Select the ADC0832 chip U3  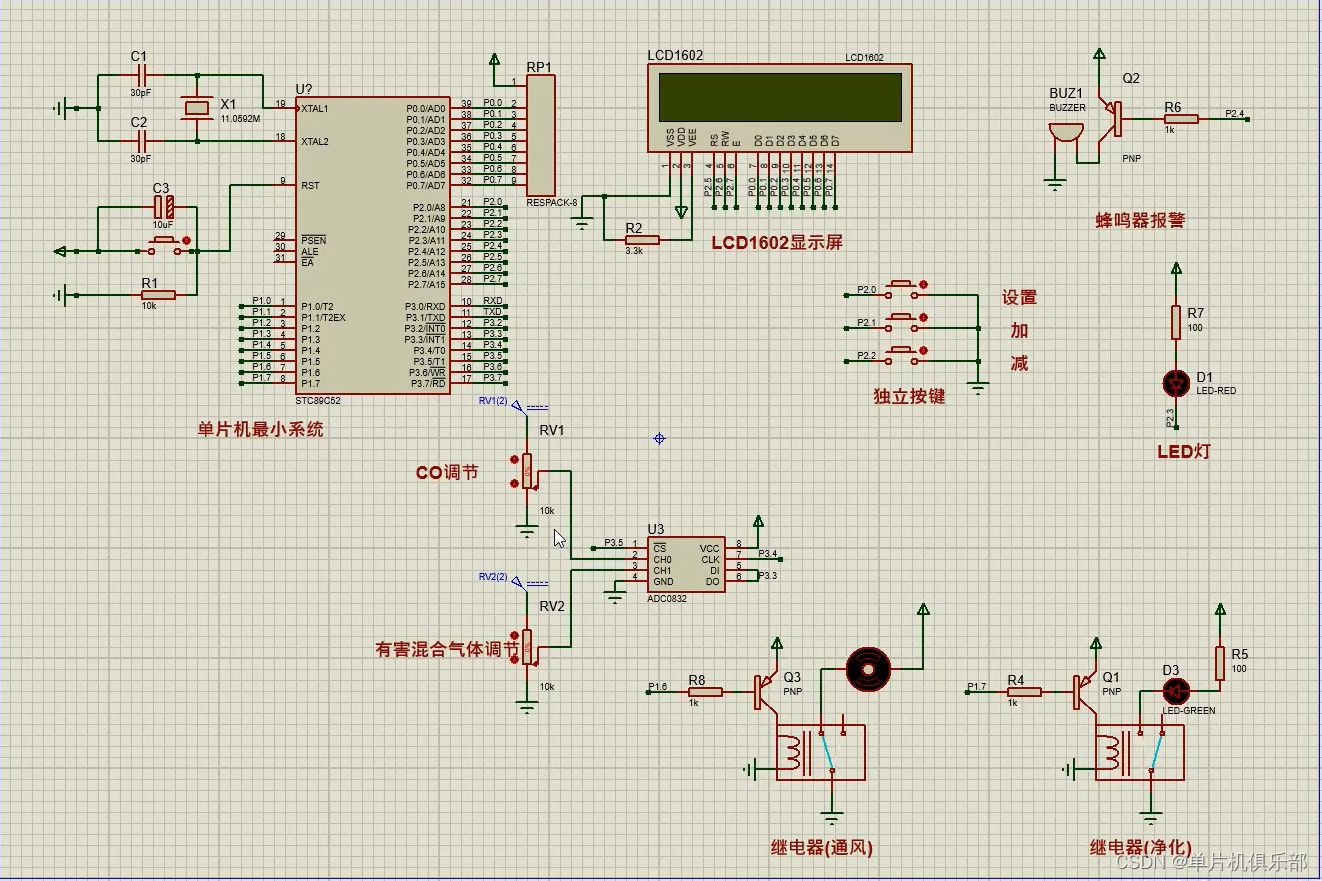coord(686,565)
